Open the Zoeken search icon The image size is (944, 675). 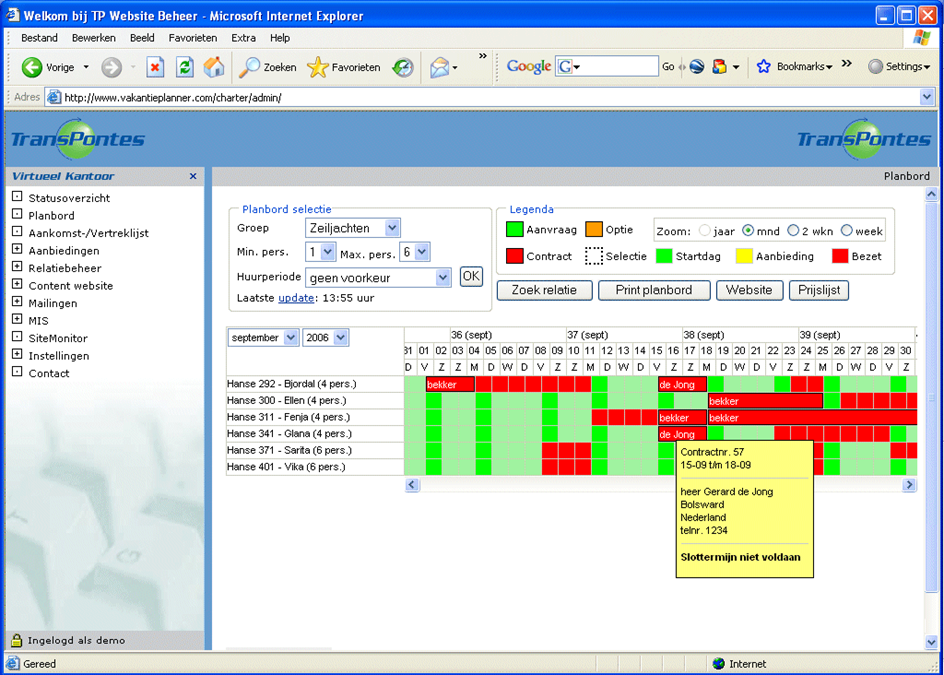coord(250,67)
